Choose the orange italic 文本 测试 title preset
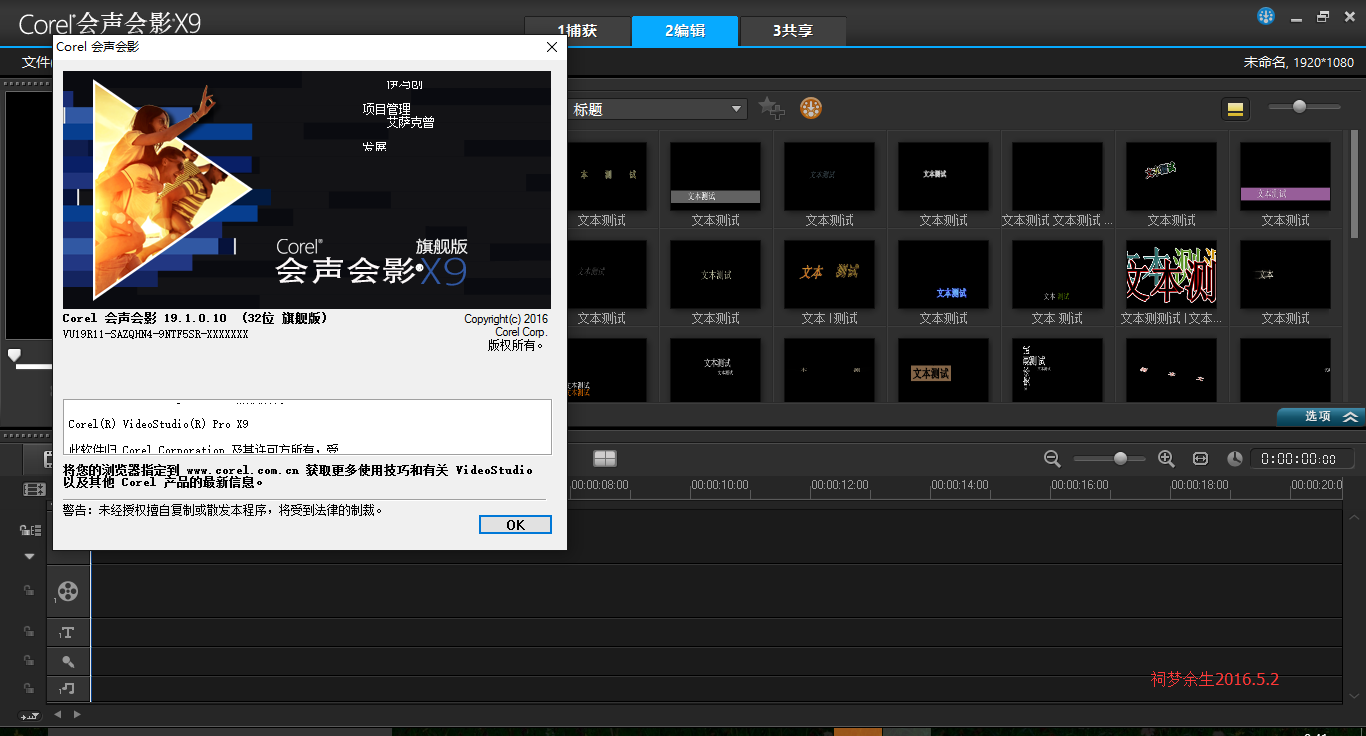 [x=829, y=273]
